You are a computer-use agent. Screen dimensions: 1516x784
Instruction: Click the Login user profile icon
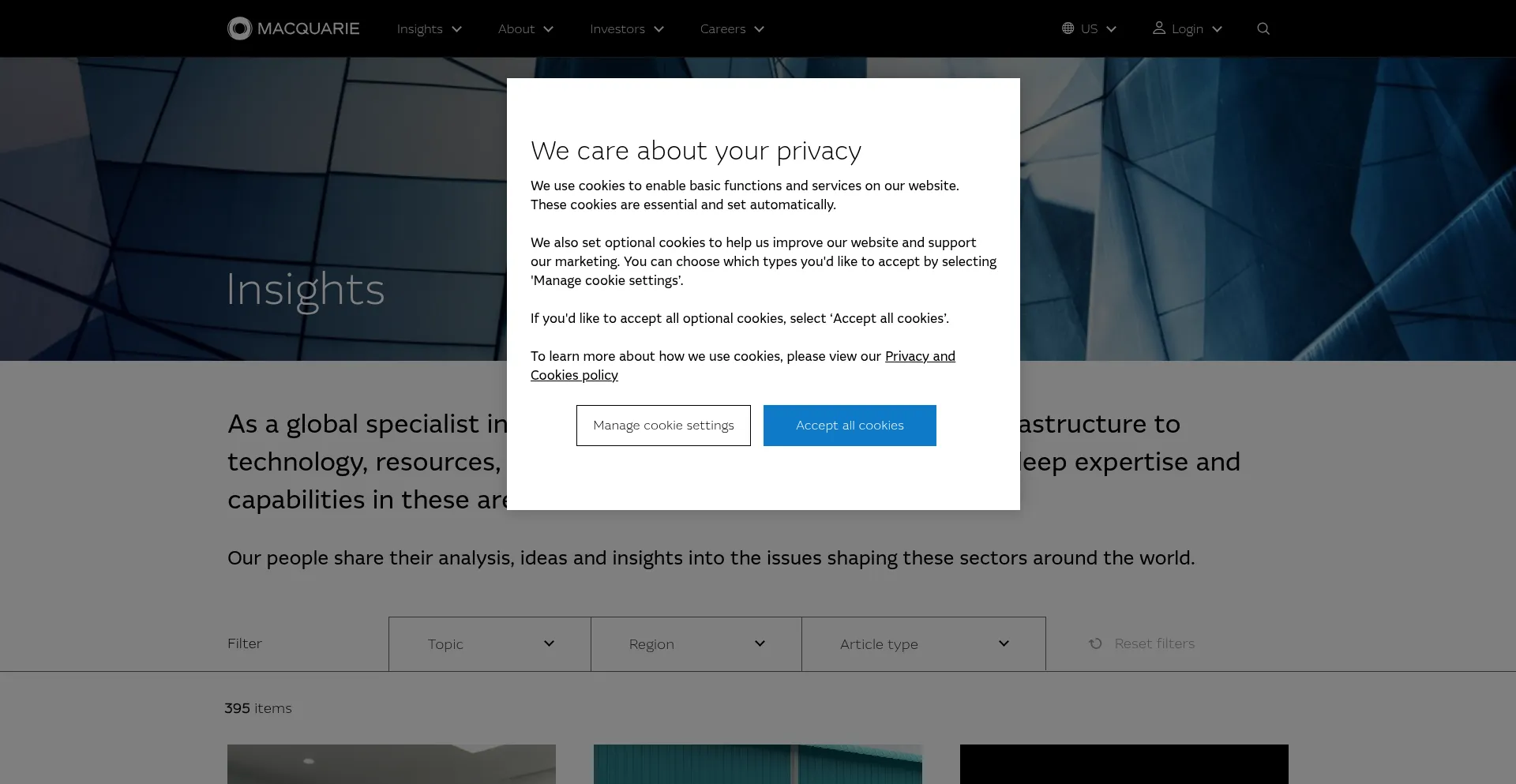[x=1159, y=28]
